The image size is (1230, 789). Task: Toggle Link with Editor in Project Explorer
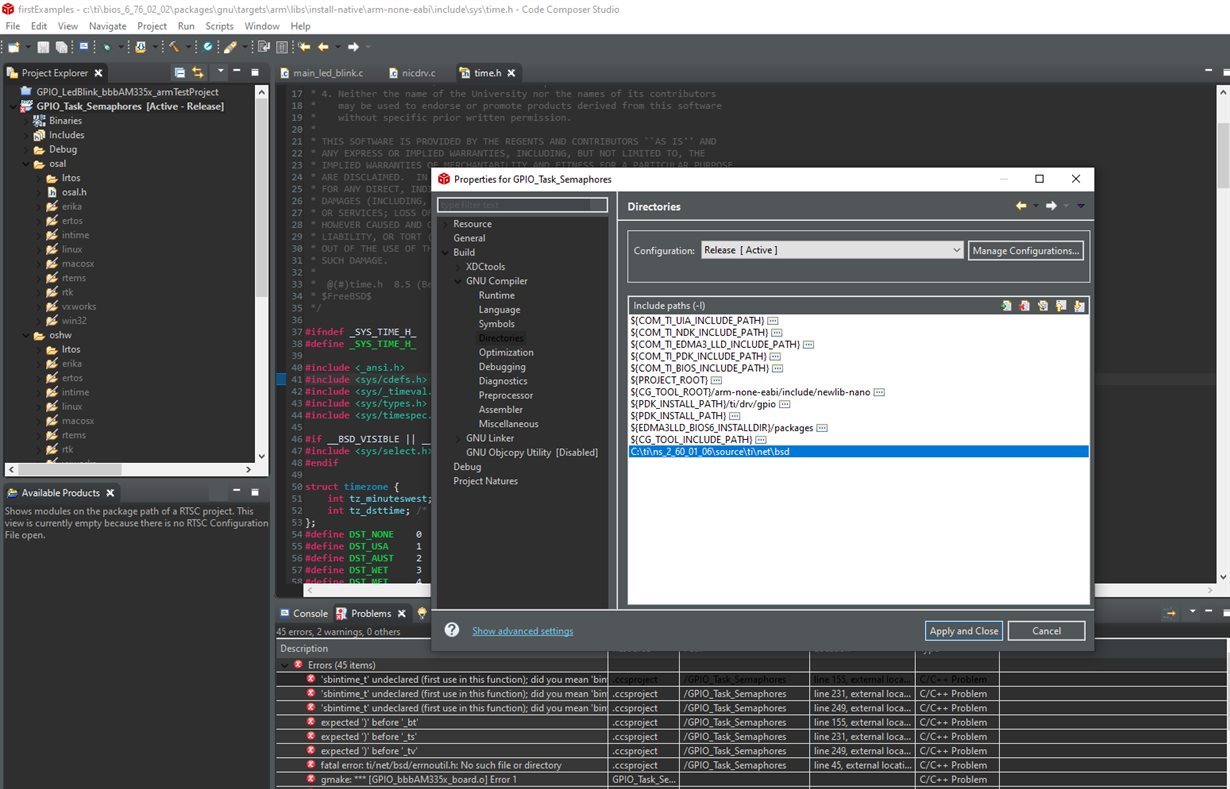tap(197, 73)
